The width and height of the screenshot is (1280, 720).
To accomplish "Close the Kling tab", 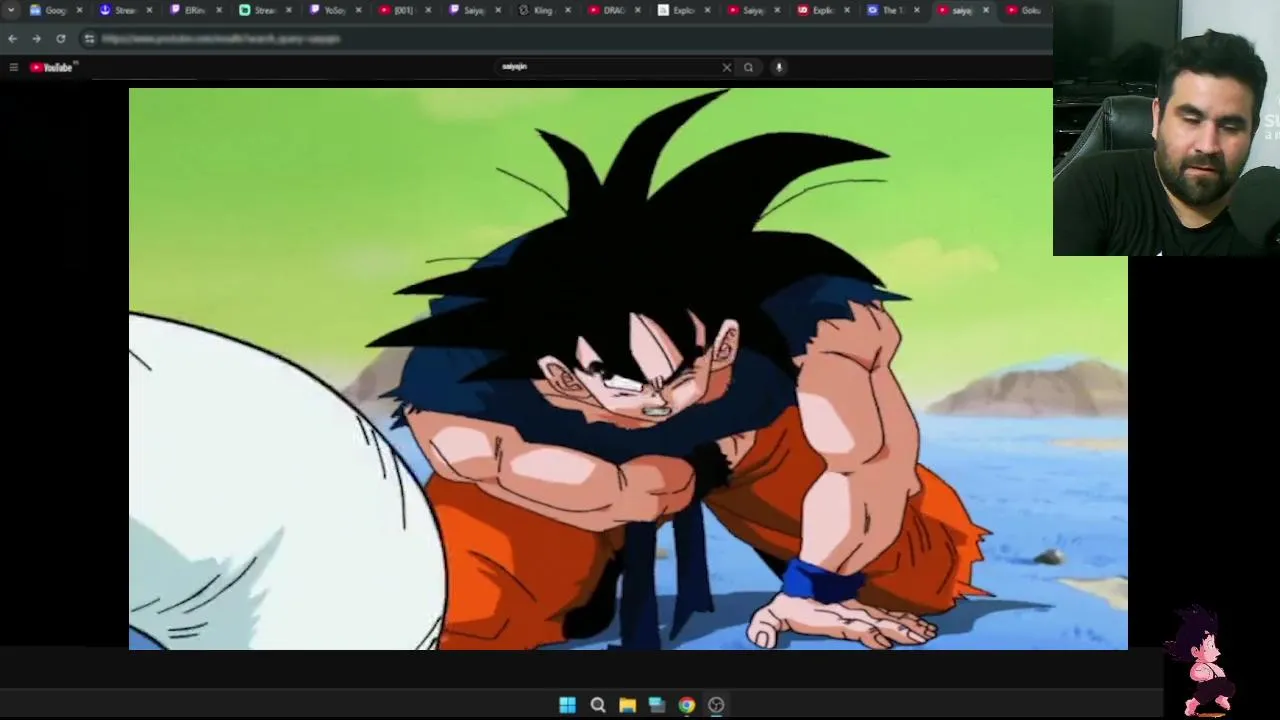I will (568, 10).
